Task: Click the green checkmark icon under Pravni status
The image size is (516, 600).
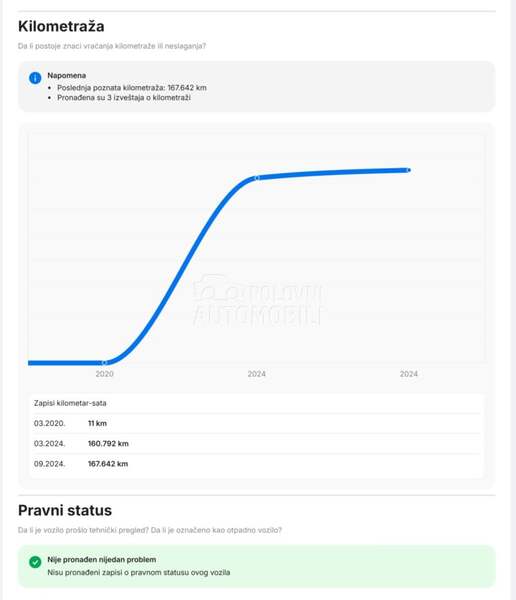Action: (x=35, y=562)
